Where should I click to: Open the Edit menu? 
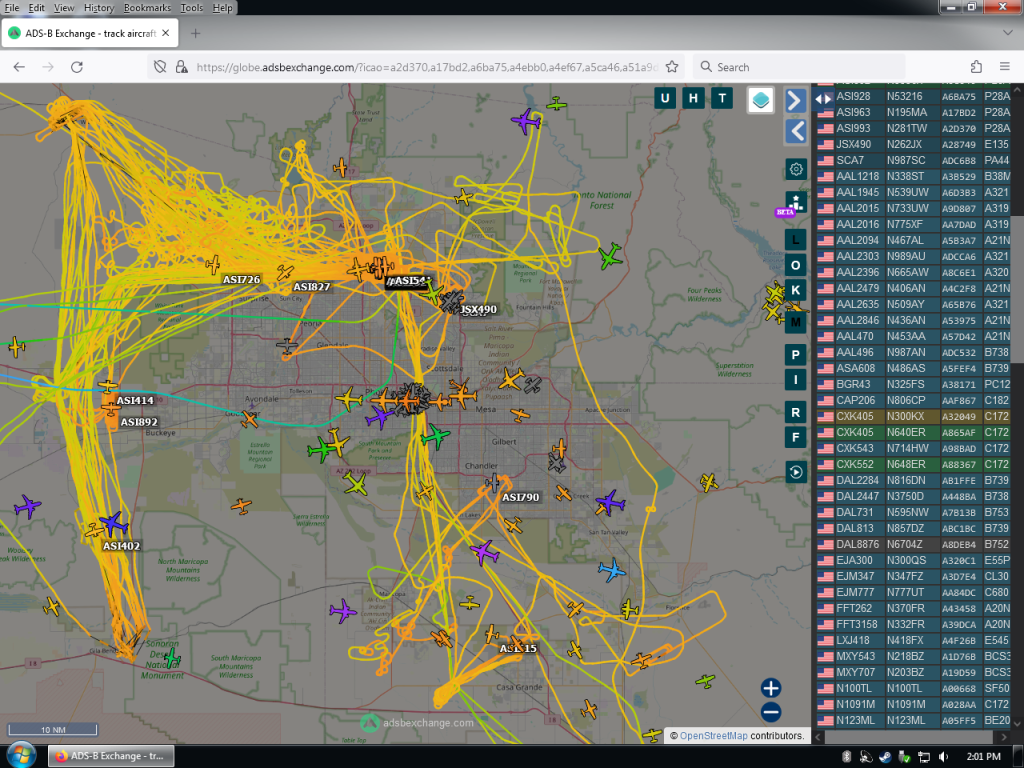[37, 8]
